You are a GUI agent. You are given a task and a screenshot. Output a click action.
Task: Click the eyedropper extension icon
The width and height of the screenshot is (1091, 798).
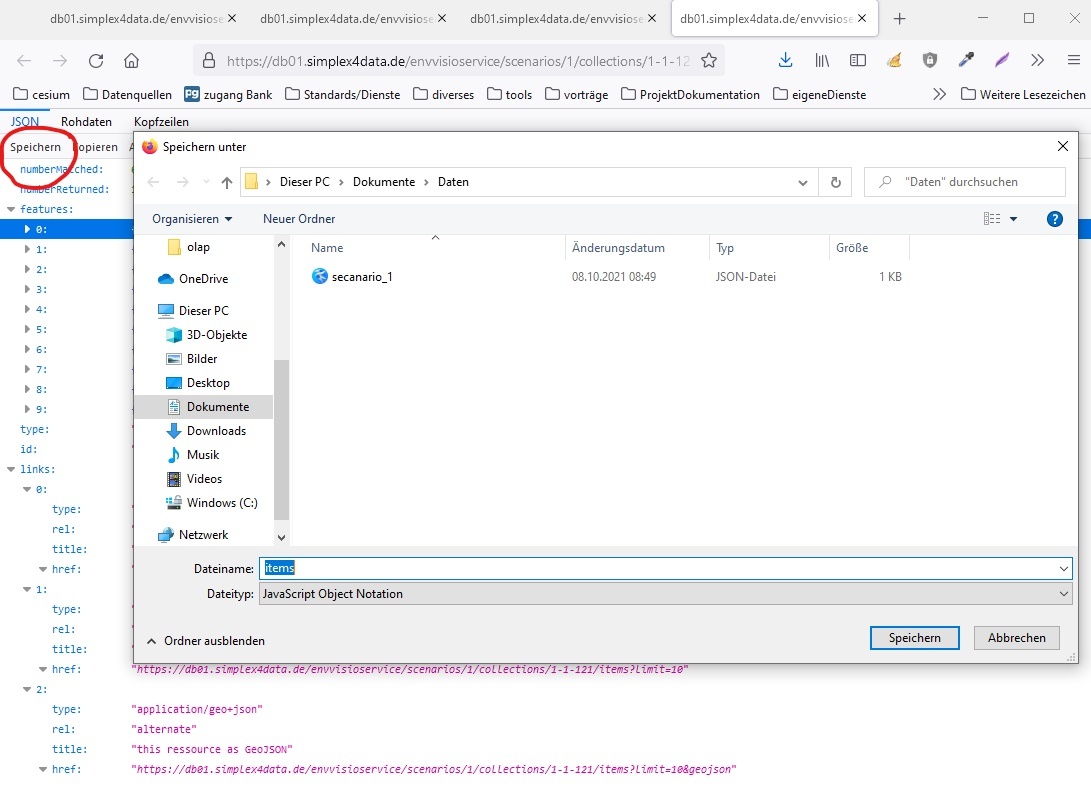pyautogui.click(x=966, y=60)
